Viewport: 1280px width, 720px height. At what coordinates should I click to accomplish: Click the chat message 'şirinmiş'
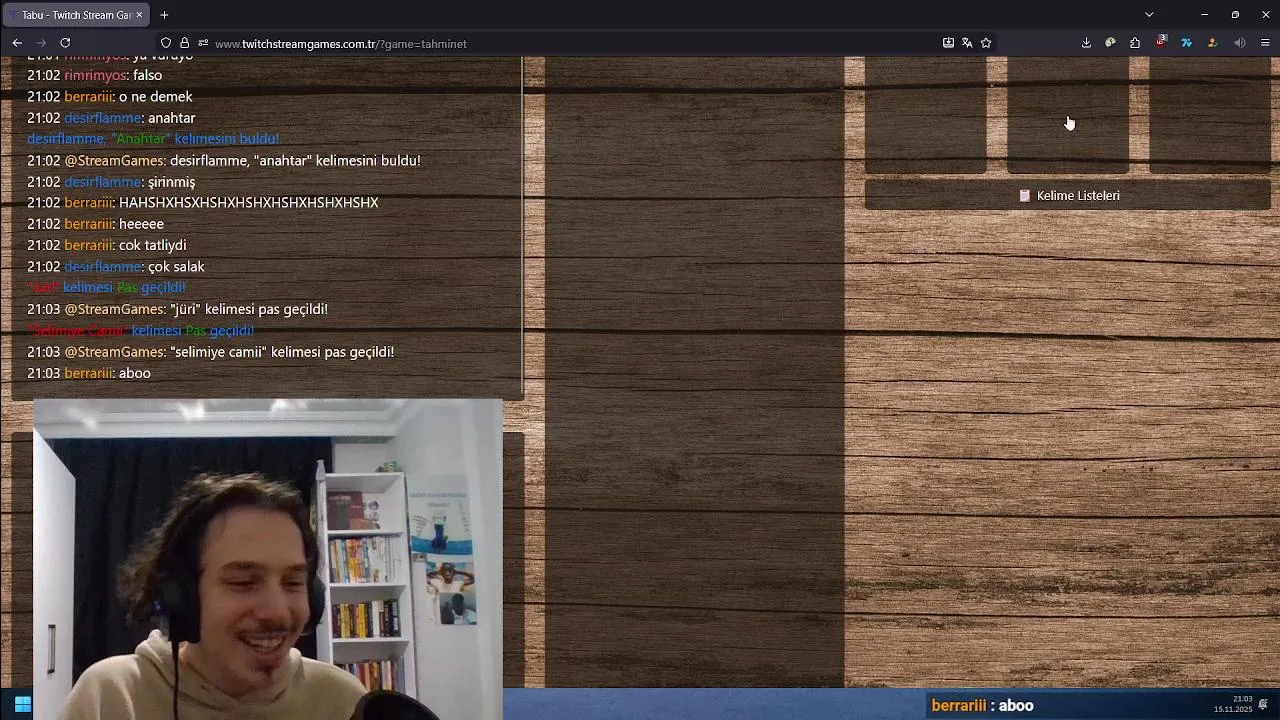[171, 182]
